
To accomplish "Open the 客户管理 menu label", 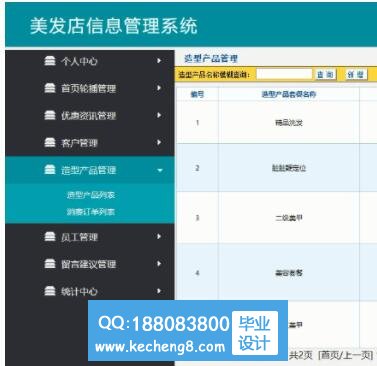I will pyautogui.click(x=79, y=143).
